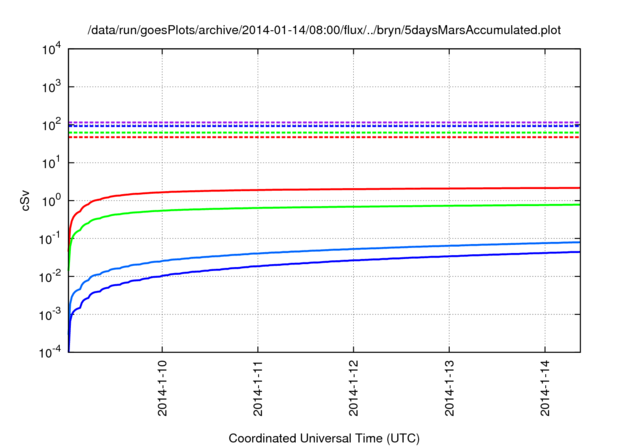The width and height of the screenshot is (640, 448).
Task: Click the '2014-1-14' date tick label
Action: [x=545, y=388]
